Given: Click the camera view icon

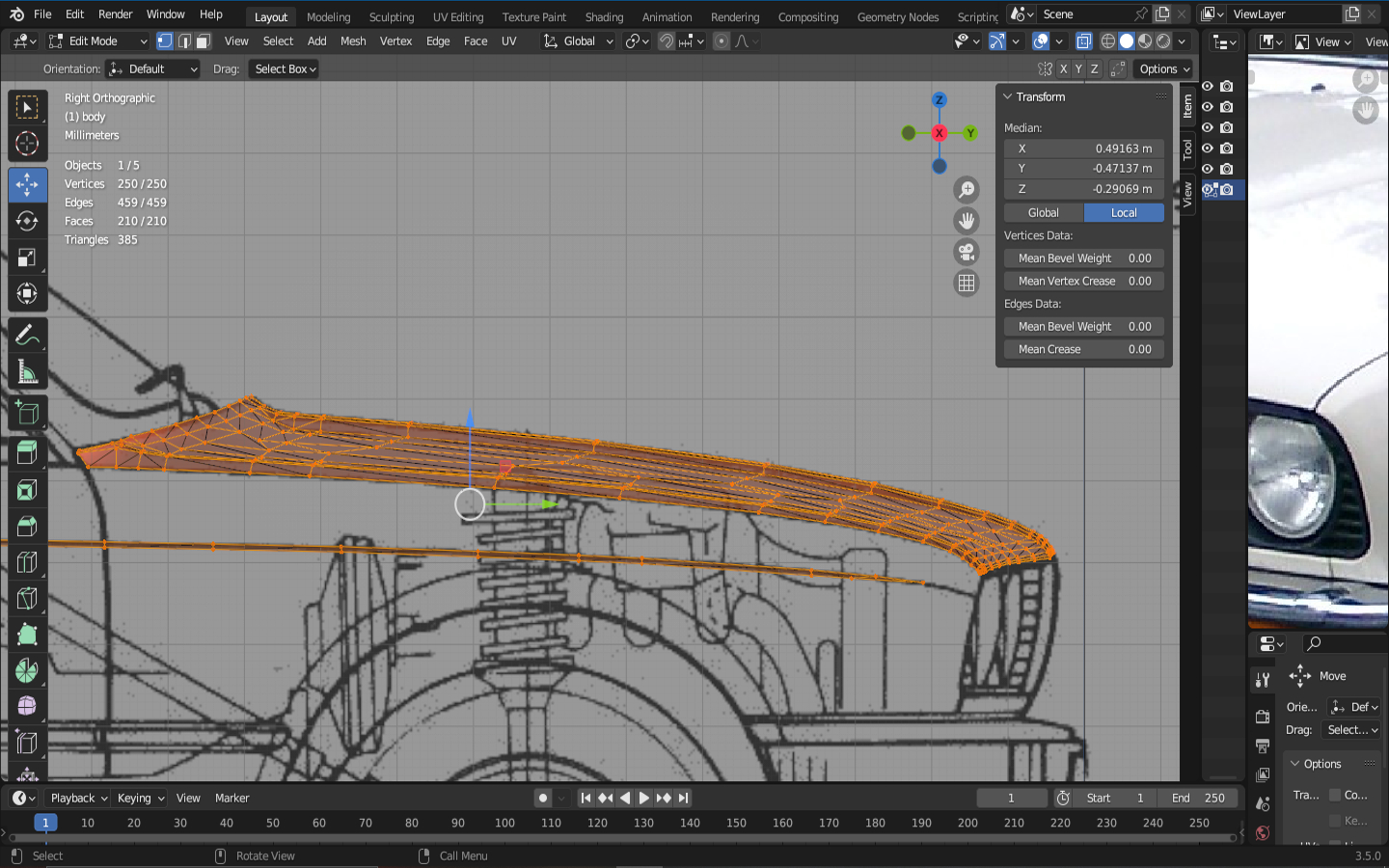Looking at the screenshot, I should pyautogui.click(x=966, y=252).
